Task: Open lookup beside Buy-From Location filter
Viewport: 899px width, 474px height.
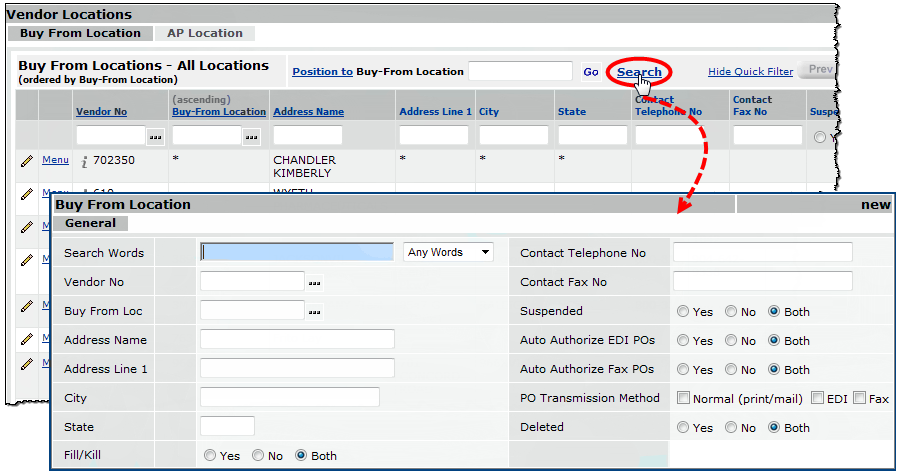Action: [251, 136]
